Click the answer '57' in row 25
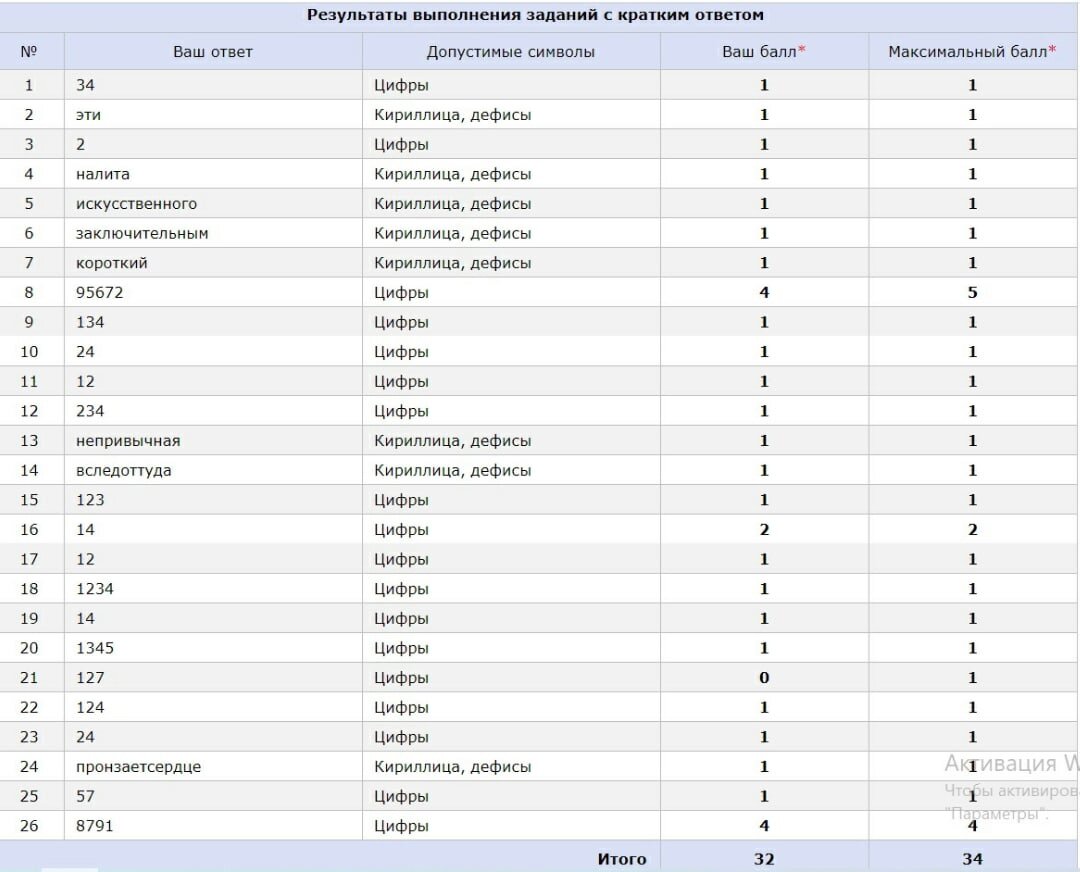 (85, 796)
